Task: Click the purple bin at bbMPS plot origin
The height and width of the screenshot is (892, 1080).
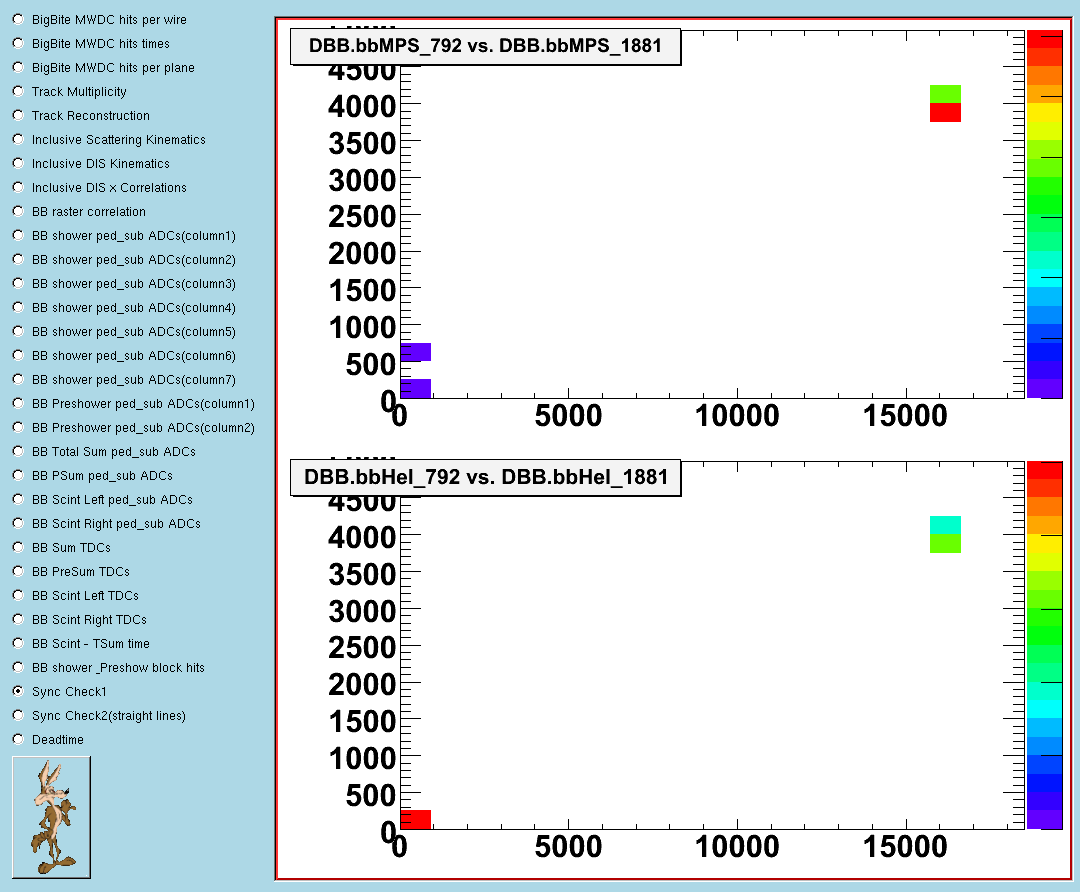Action: (x=415, y=388)
